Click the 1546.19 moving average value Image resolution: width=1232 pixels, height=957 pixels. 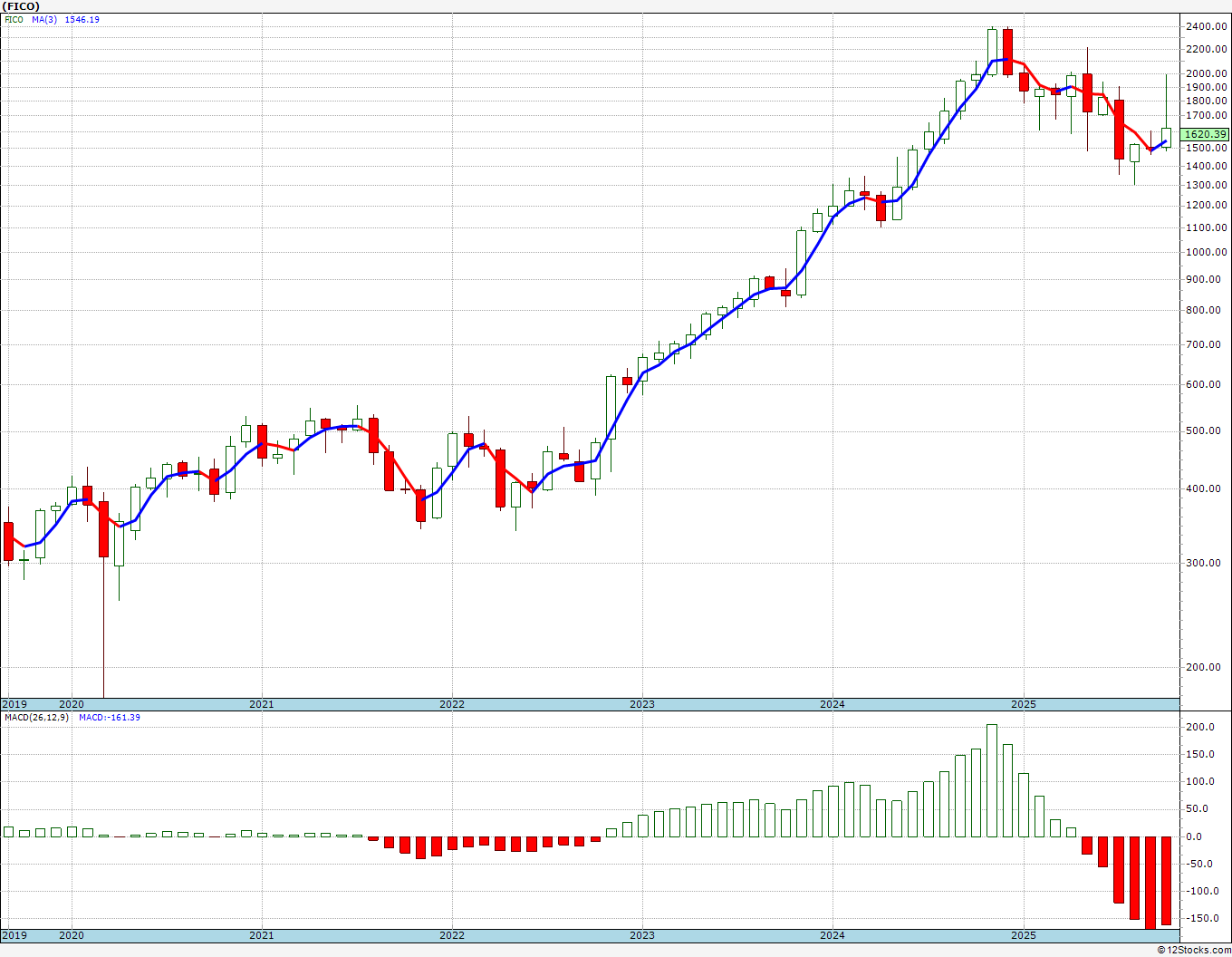82,20
